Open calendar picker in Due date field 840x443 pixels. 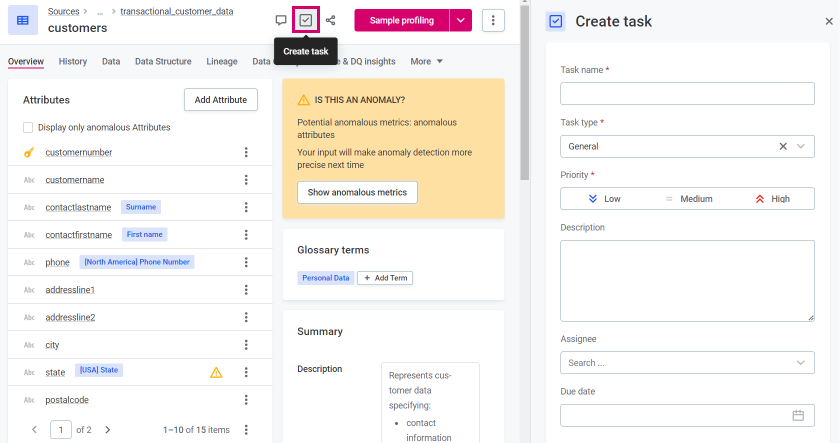pyautogui.click(x=798, y=415)
